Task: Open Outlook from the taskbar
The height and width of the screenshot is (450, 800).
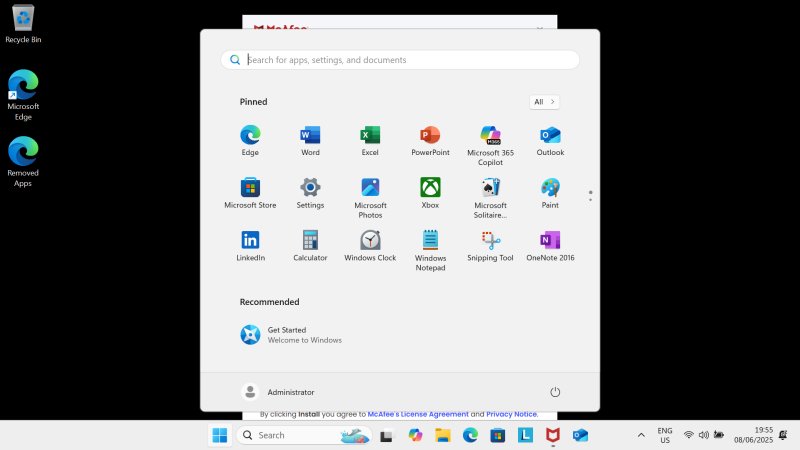Action: (580, 435)
